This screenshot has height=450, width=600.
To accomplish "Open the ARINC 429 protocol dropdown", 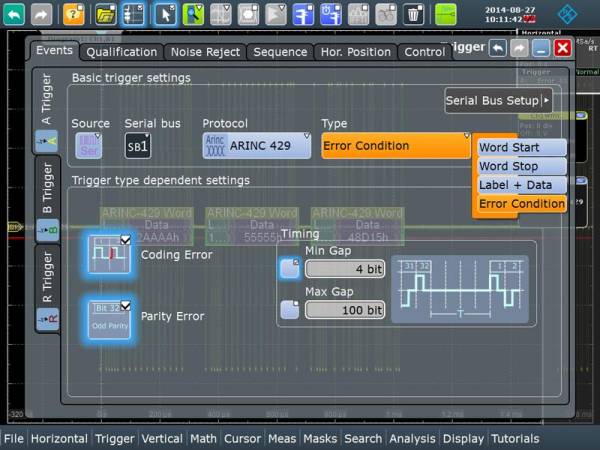I will tap(256, 145).
